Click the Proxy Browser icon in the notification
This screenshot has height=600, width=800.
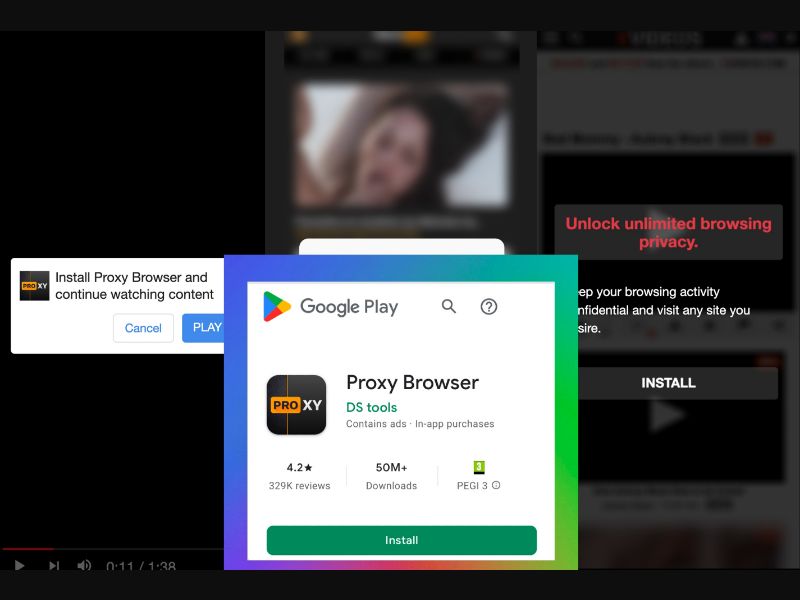coord(34,286)
